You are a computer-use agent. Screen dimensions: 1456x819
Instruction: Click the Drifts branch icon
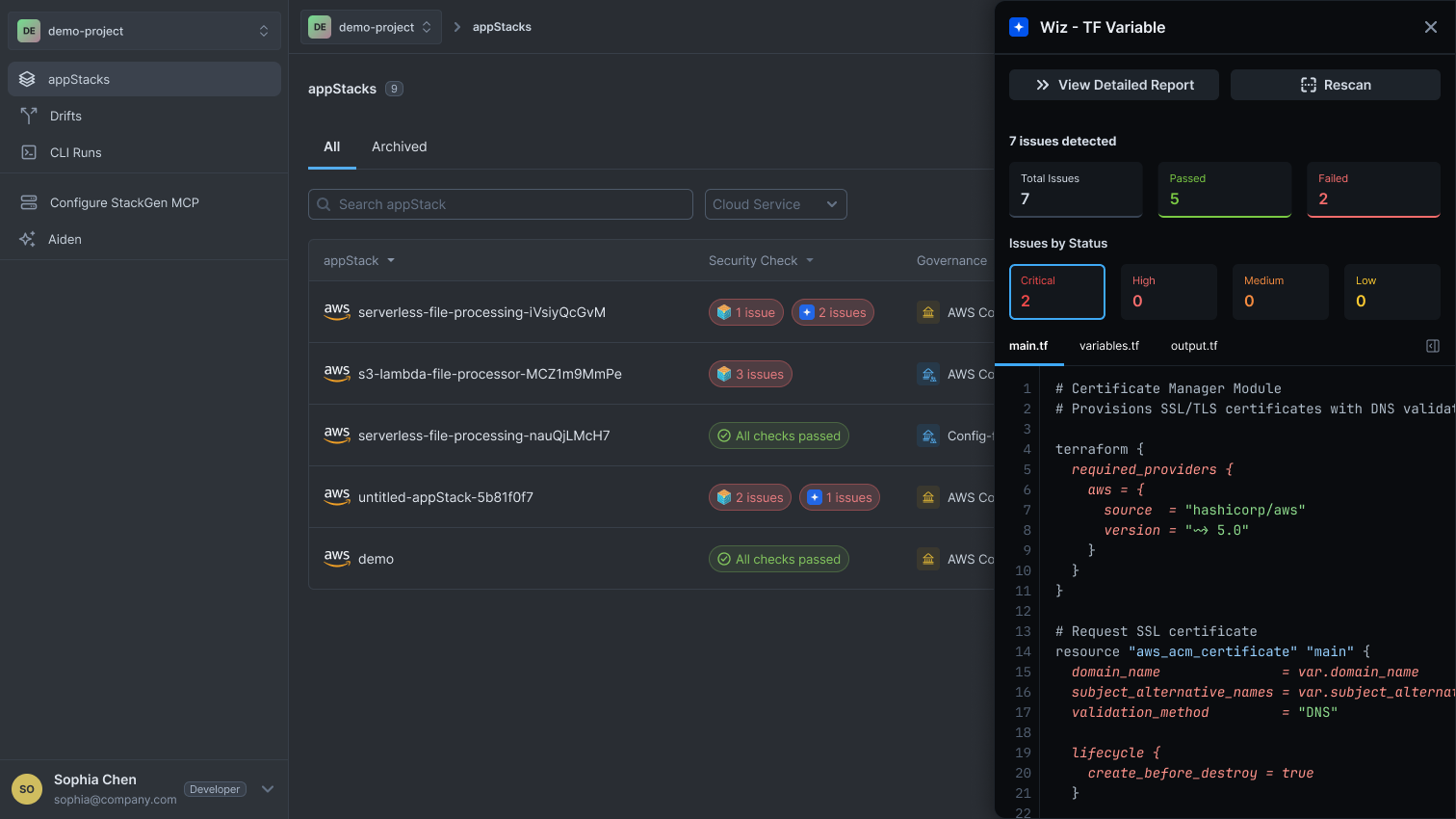point(29,116)
